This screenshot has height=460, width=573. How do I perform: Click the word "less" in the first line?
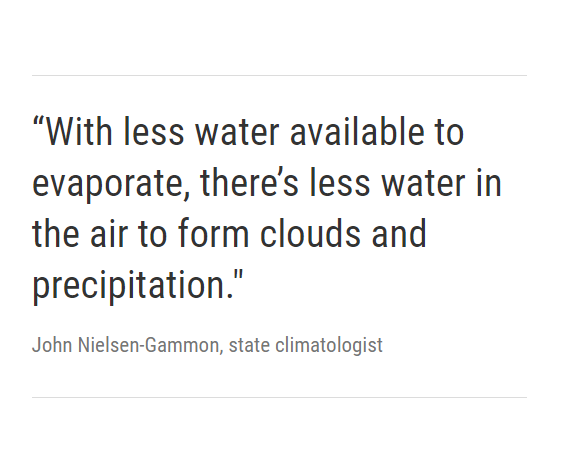tap(153, 131)
